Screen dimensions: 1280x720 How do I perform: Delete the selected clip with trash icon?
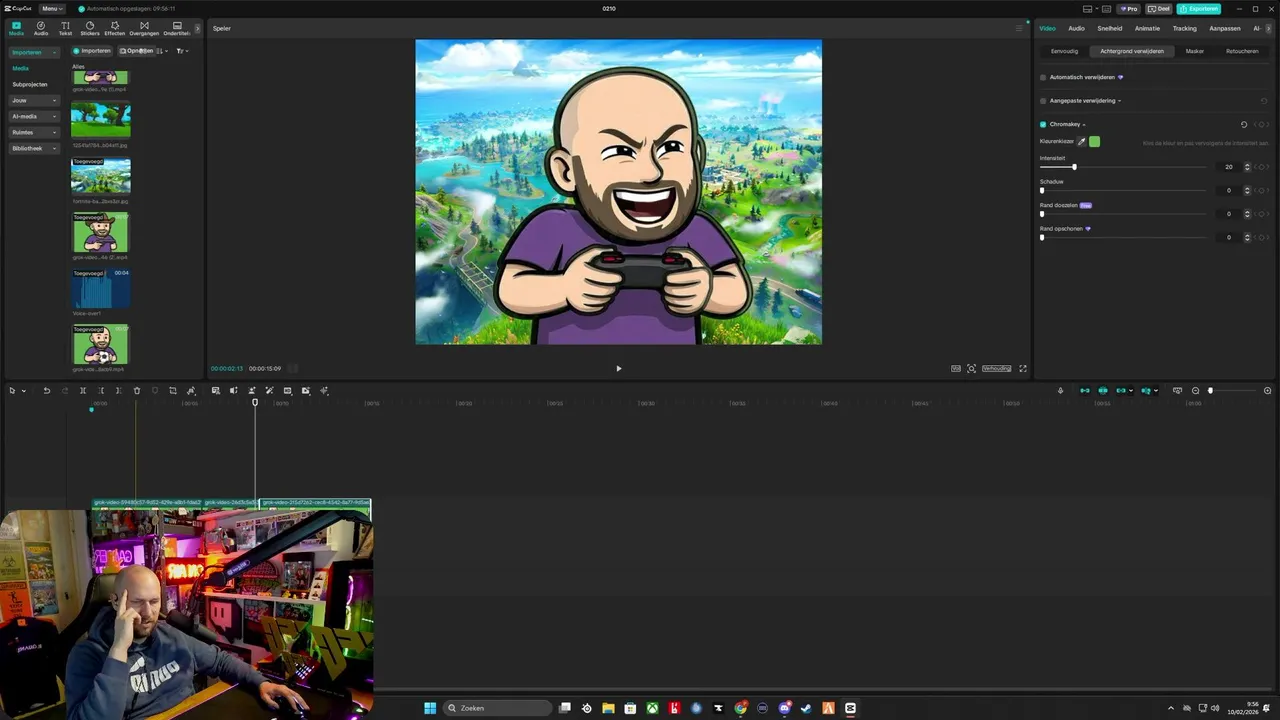coord(137,391)
